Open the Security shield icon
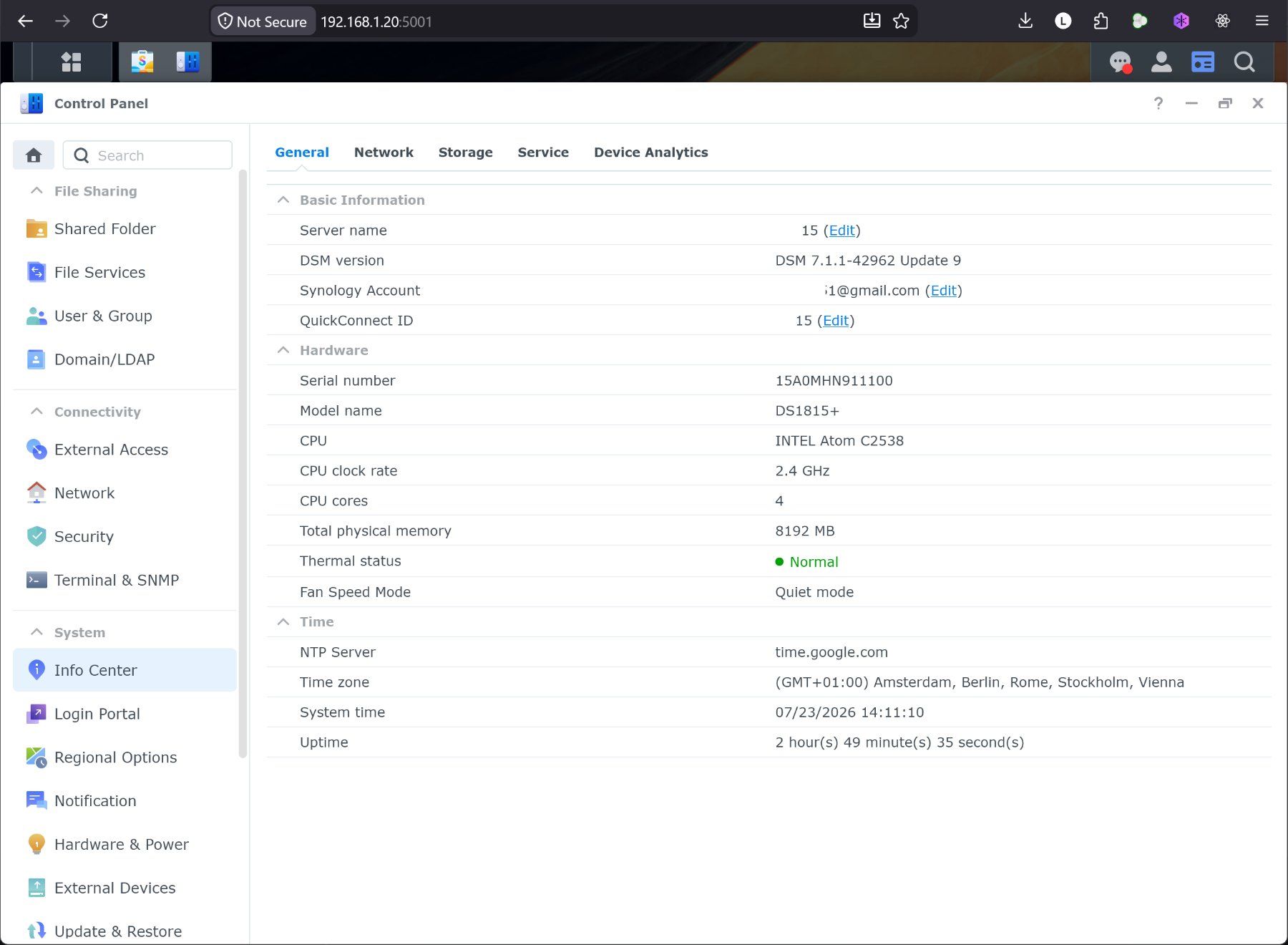The width and height of the screenshot is (1288, 945). [36, 536]
